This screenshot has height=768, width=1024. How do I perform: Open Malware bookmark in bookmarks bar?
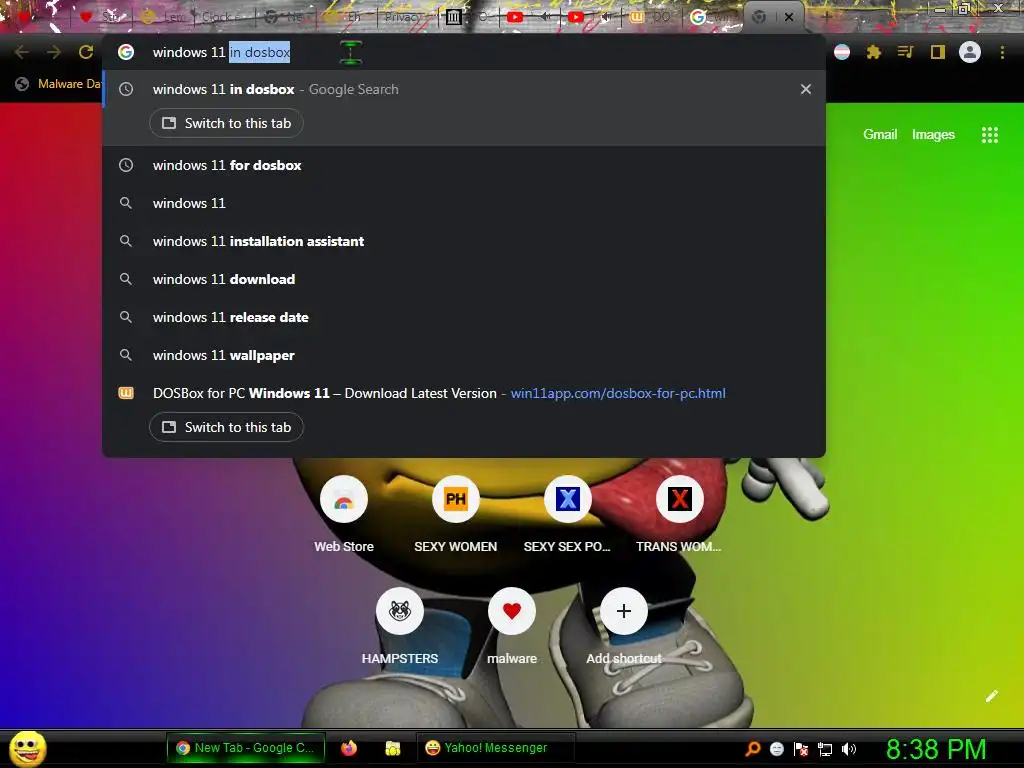click(59, 84)
